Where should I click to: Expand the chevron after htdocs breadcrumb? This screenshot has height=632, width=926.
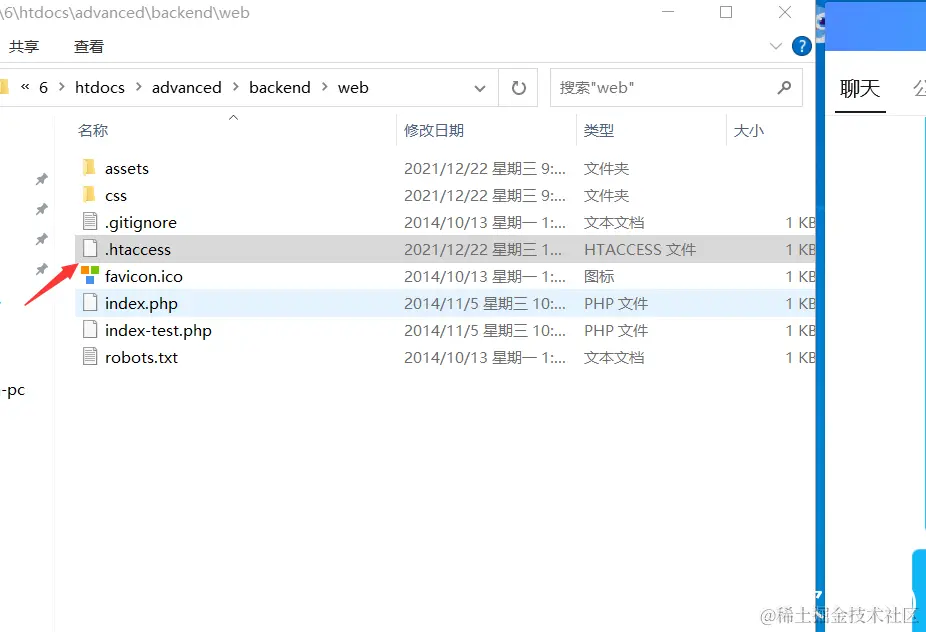coord(139,87)
